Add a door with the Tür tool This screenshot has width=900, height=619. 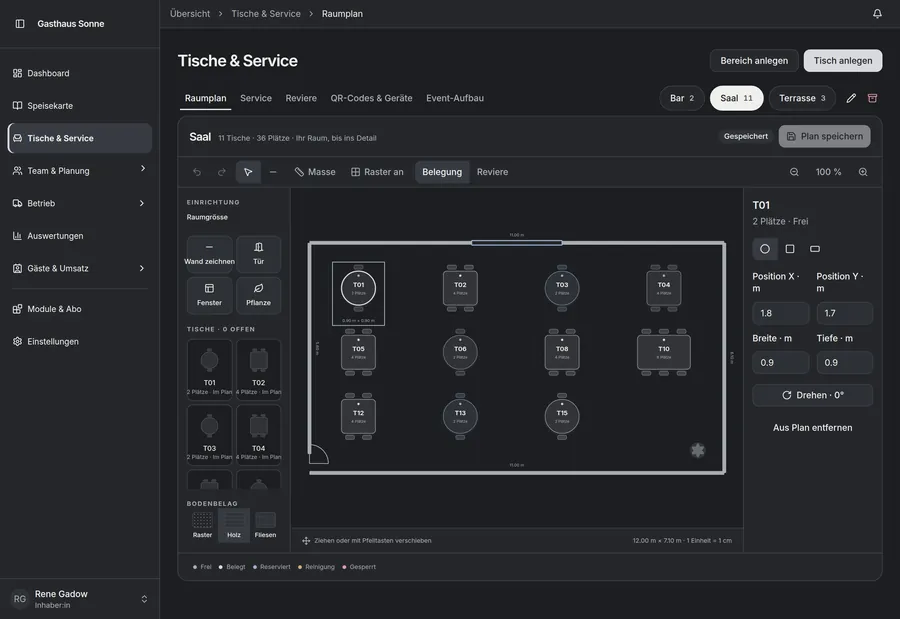click(258, 254)
